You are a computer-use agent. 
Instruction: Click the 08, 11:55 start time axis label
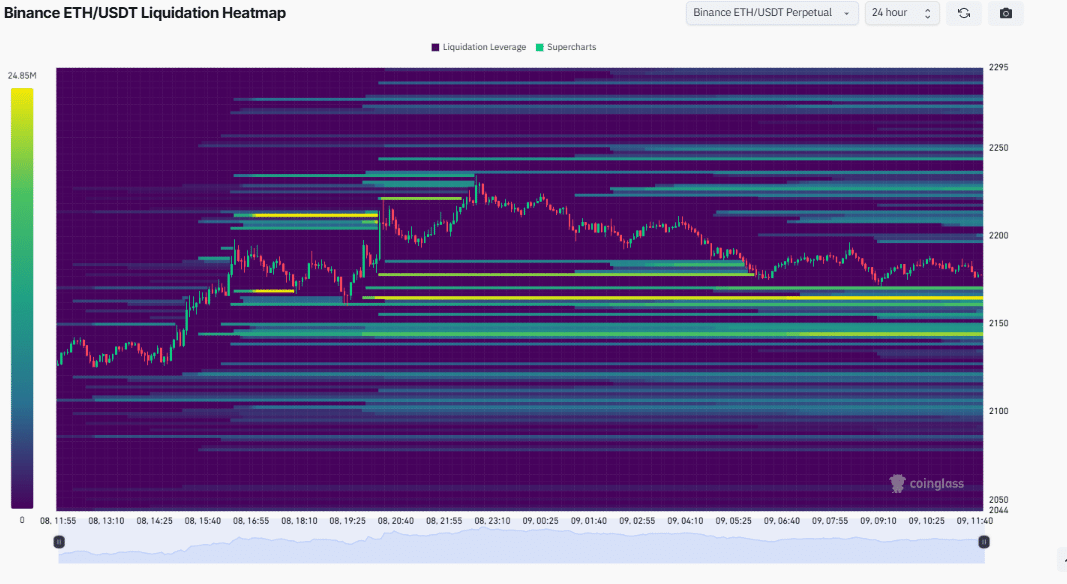click(x=59, y=521)
